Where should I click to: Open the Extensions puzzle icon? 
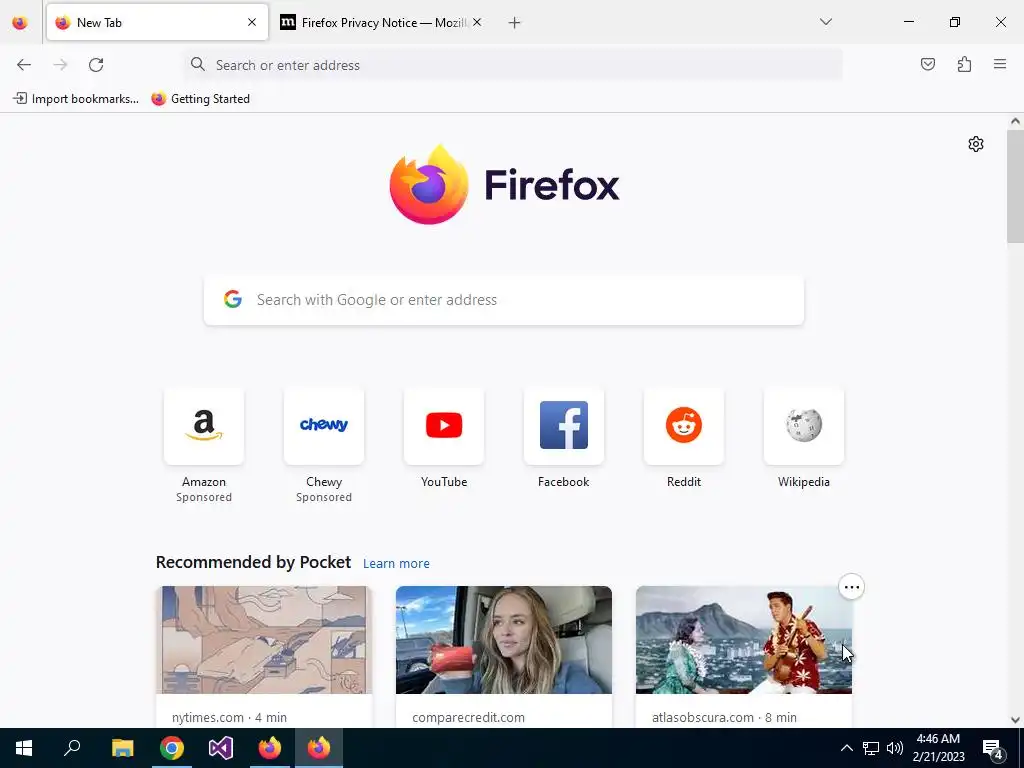click(964, 64)
